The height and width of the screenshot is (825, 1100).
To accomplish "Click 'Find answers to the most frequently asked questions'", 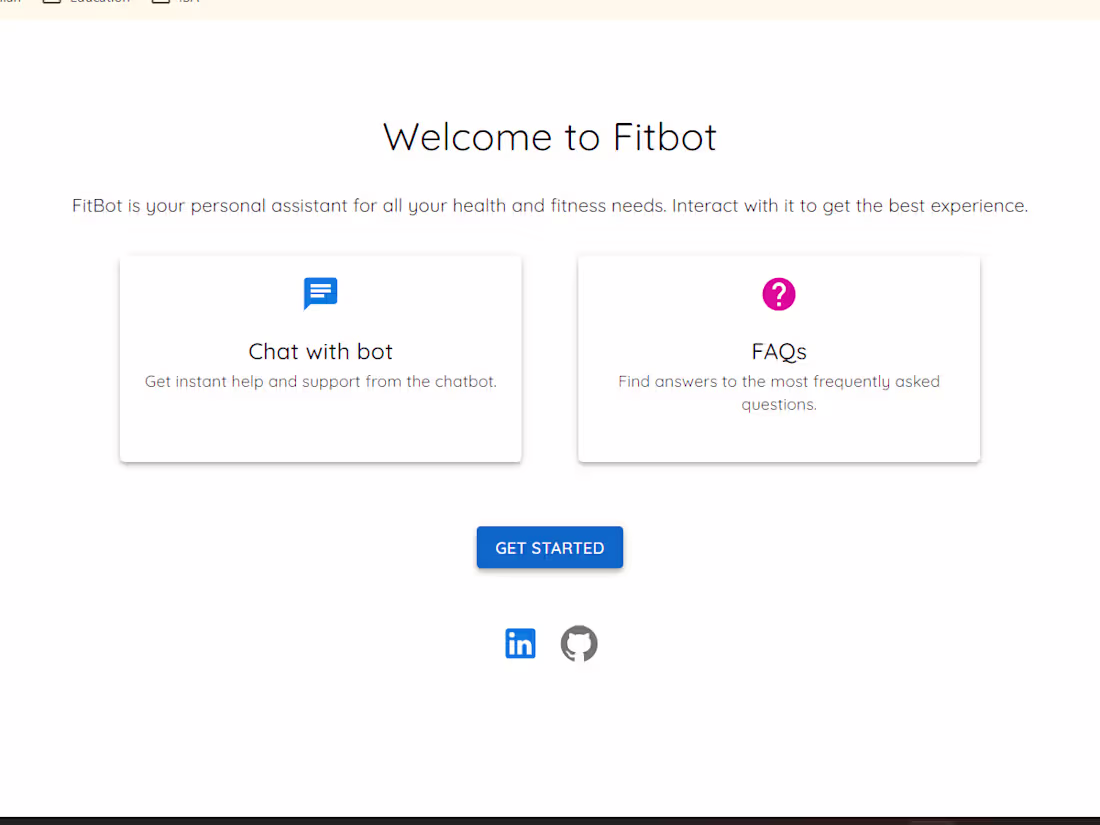I will point(778,392).
